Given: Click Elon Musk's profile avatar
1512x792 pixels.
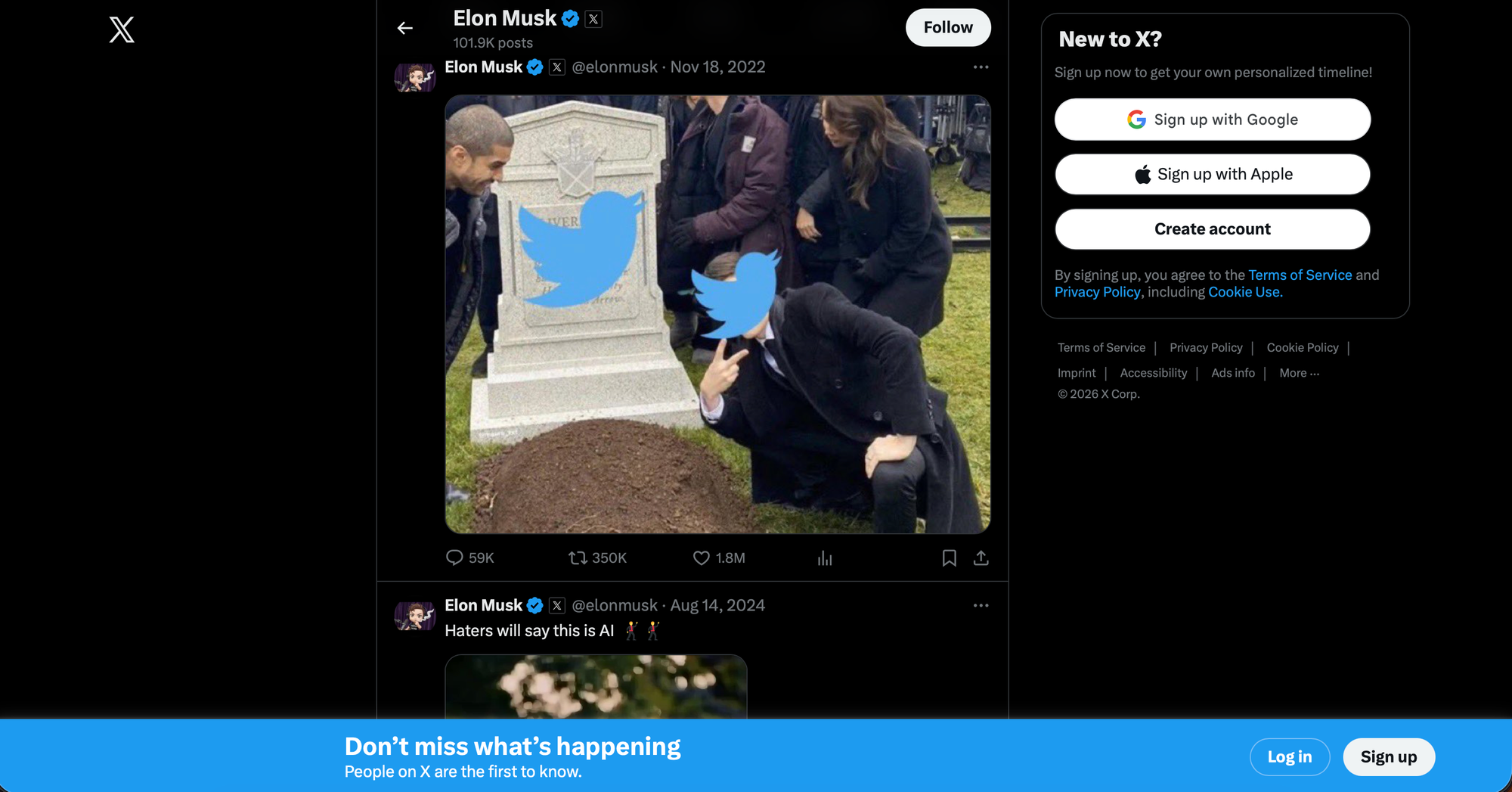Looking at the screenshot, I should pyautogui.click(x=414, y=77).
